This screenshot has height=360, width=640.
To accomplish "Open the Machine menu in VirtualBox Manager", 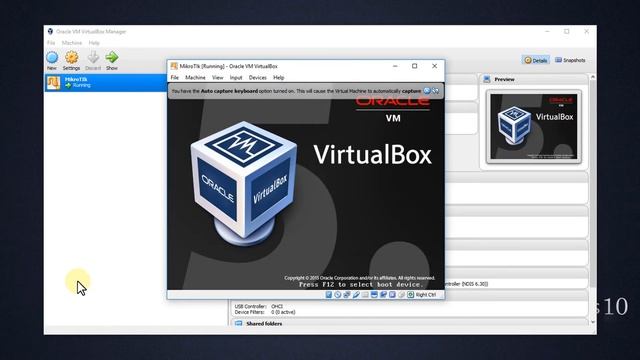I will click(72, 43).
